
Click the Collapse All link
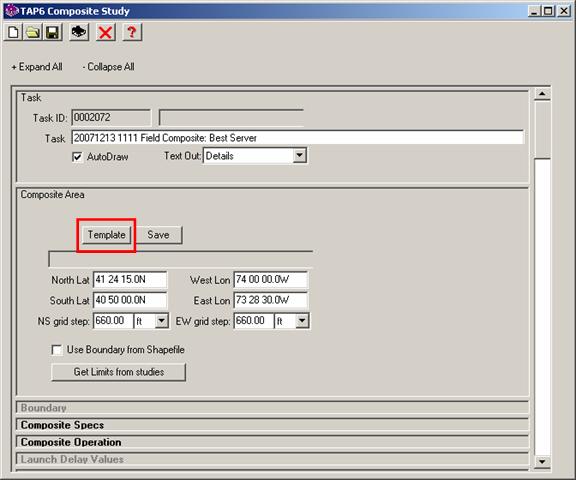click(x=108, y=67)
